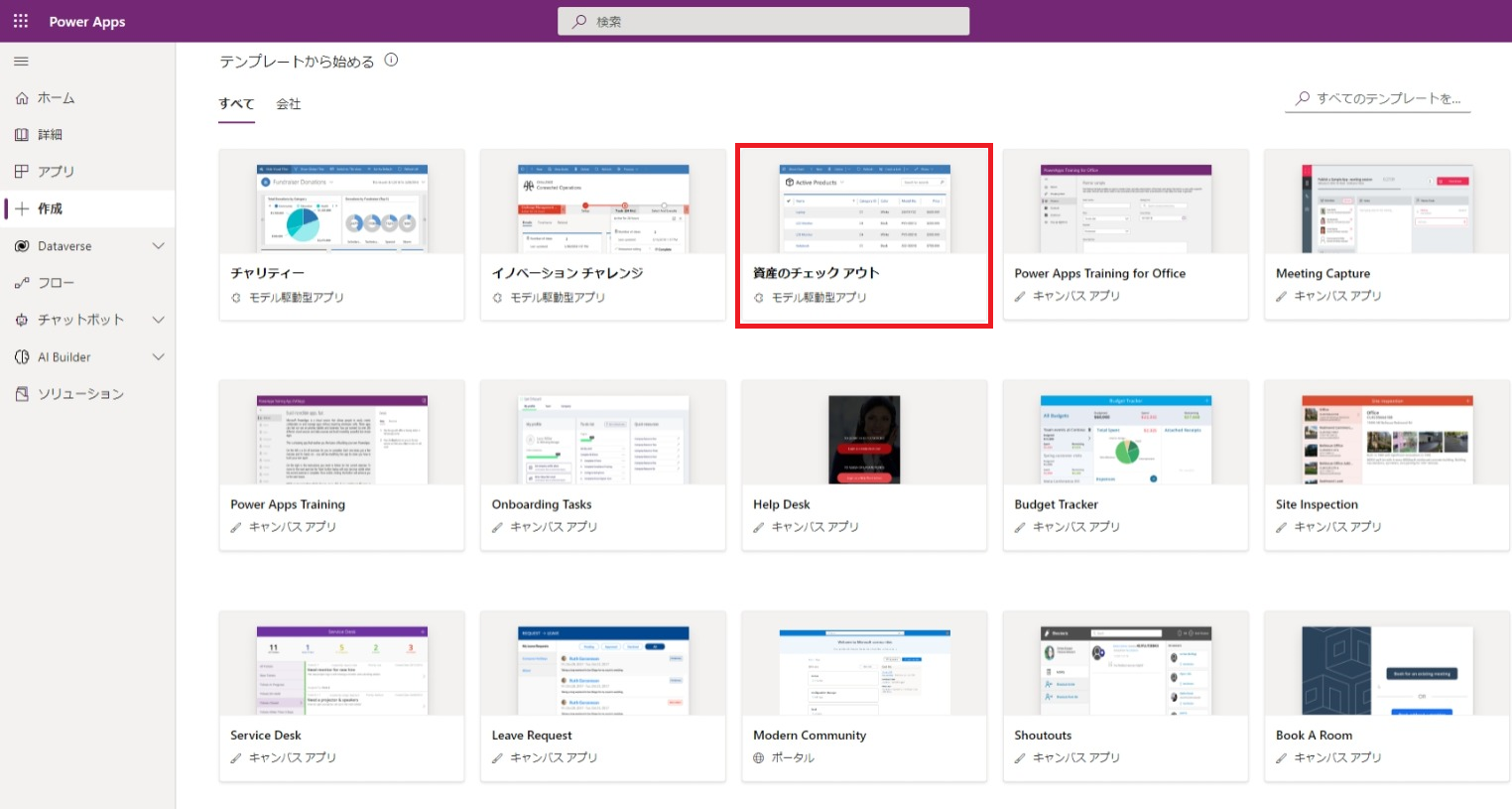Click pencil icon under Power Apps Training for Office
The image size is (1512, 809).
pos(1020,297)
